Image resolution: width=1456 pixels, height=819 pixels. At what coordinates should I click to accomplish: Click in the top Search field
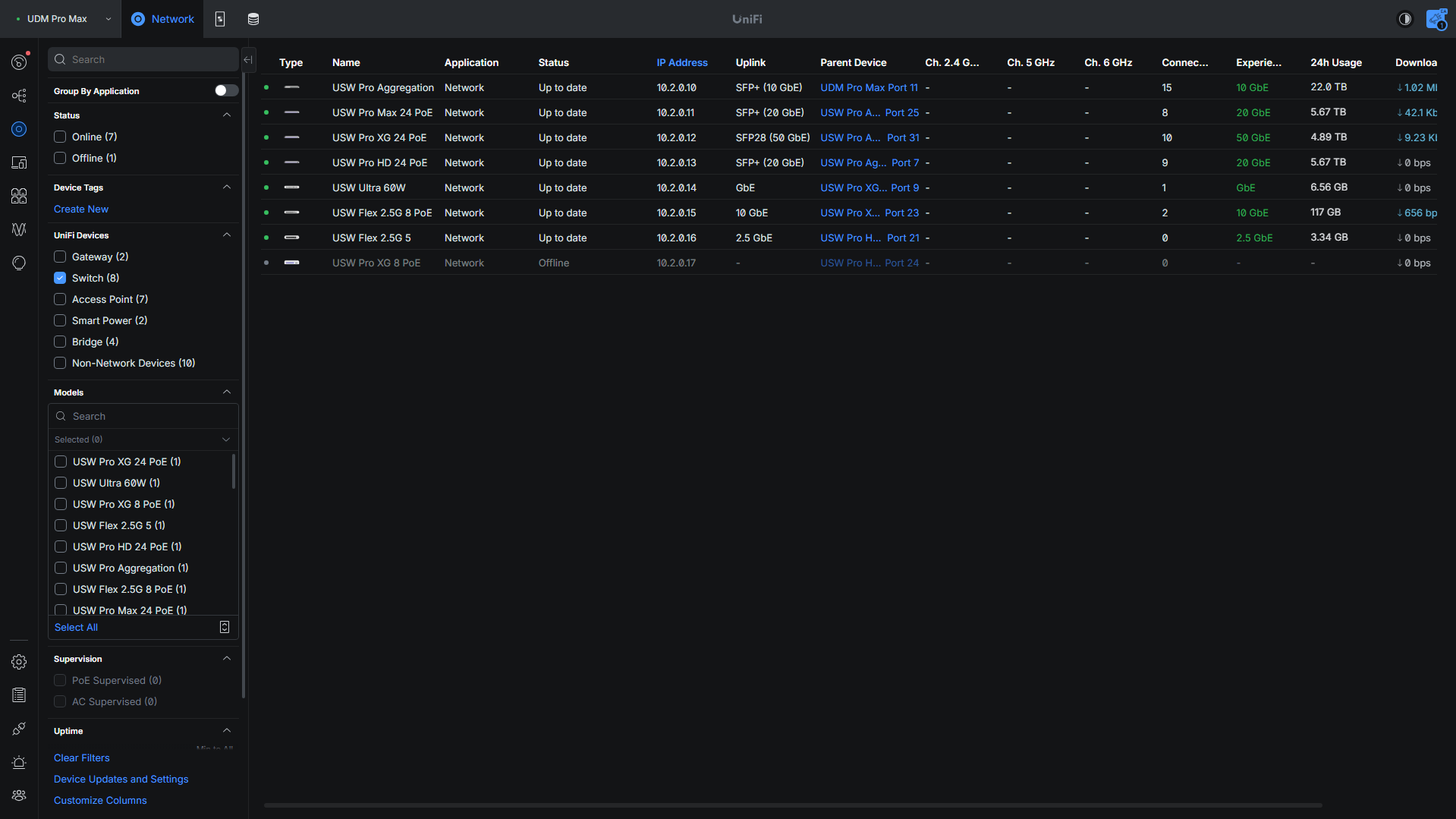(143, 60)
